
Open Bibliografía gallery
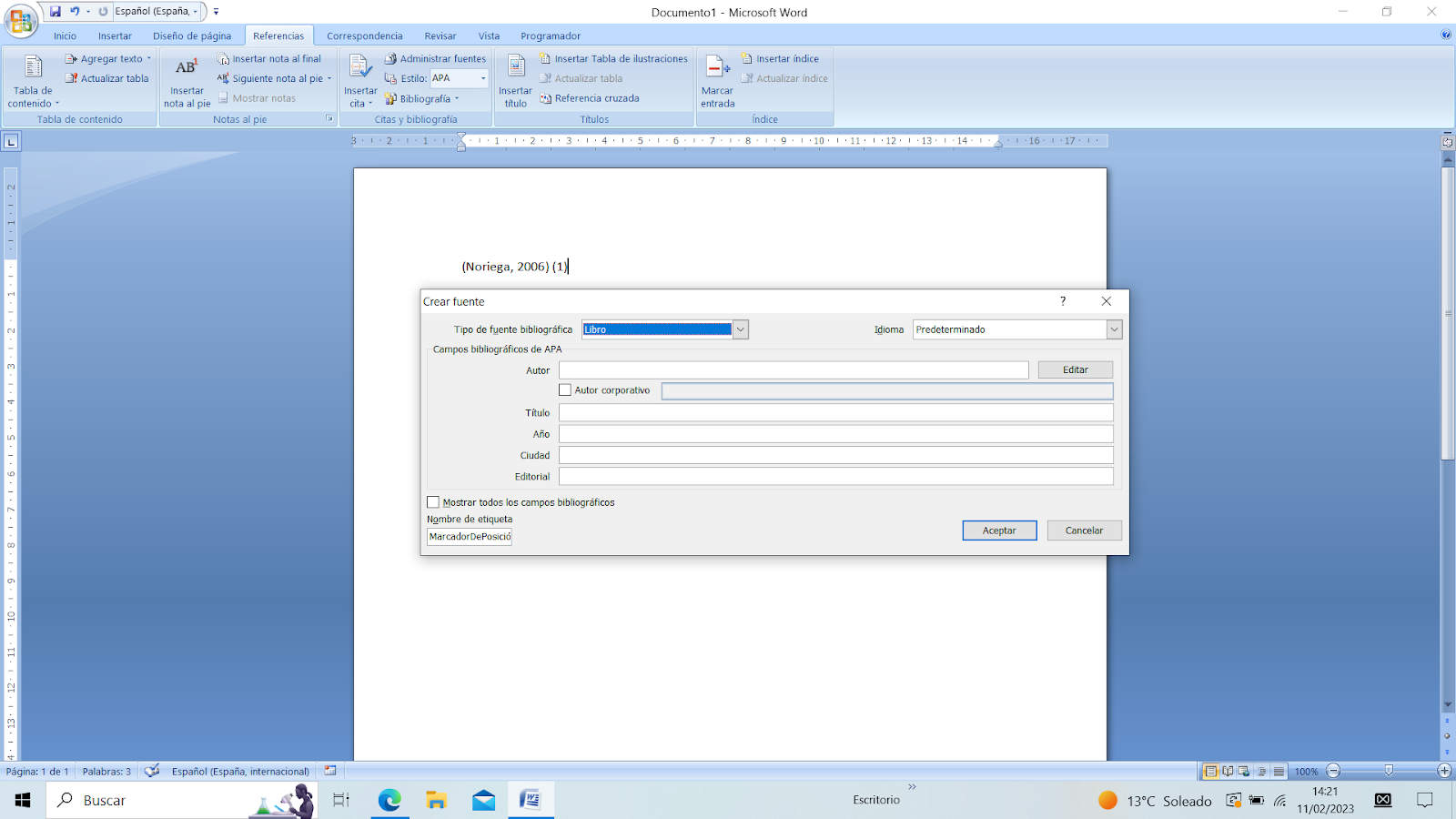[x=421, y=98]
